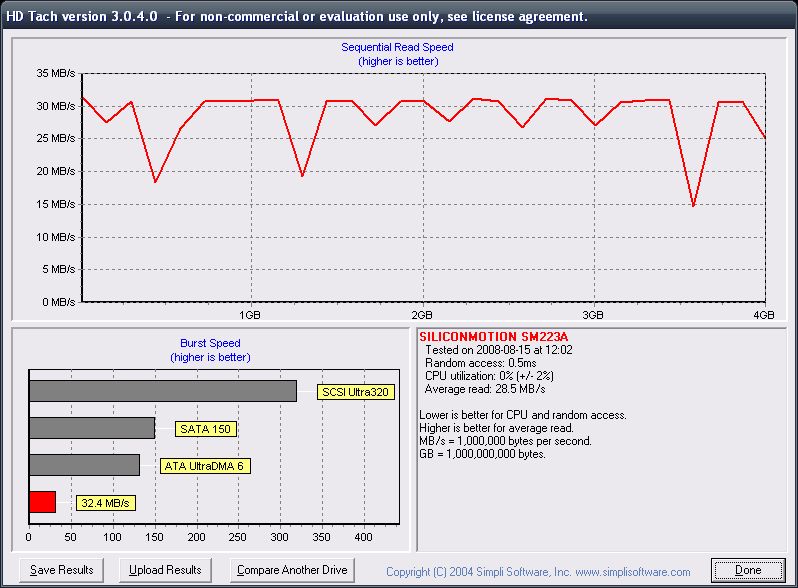Select the gray ATA UltraDMA 6 bar
The height and width of the screenshot is (588, 798).
click(x=84, y=465)
